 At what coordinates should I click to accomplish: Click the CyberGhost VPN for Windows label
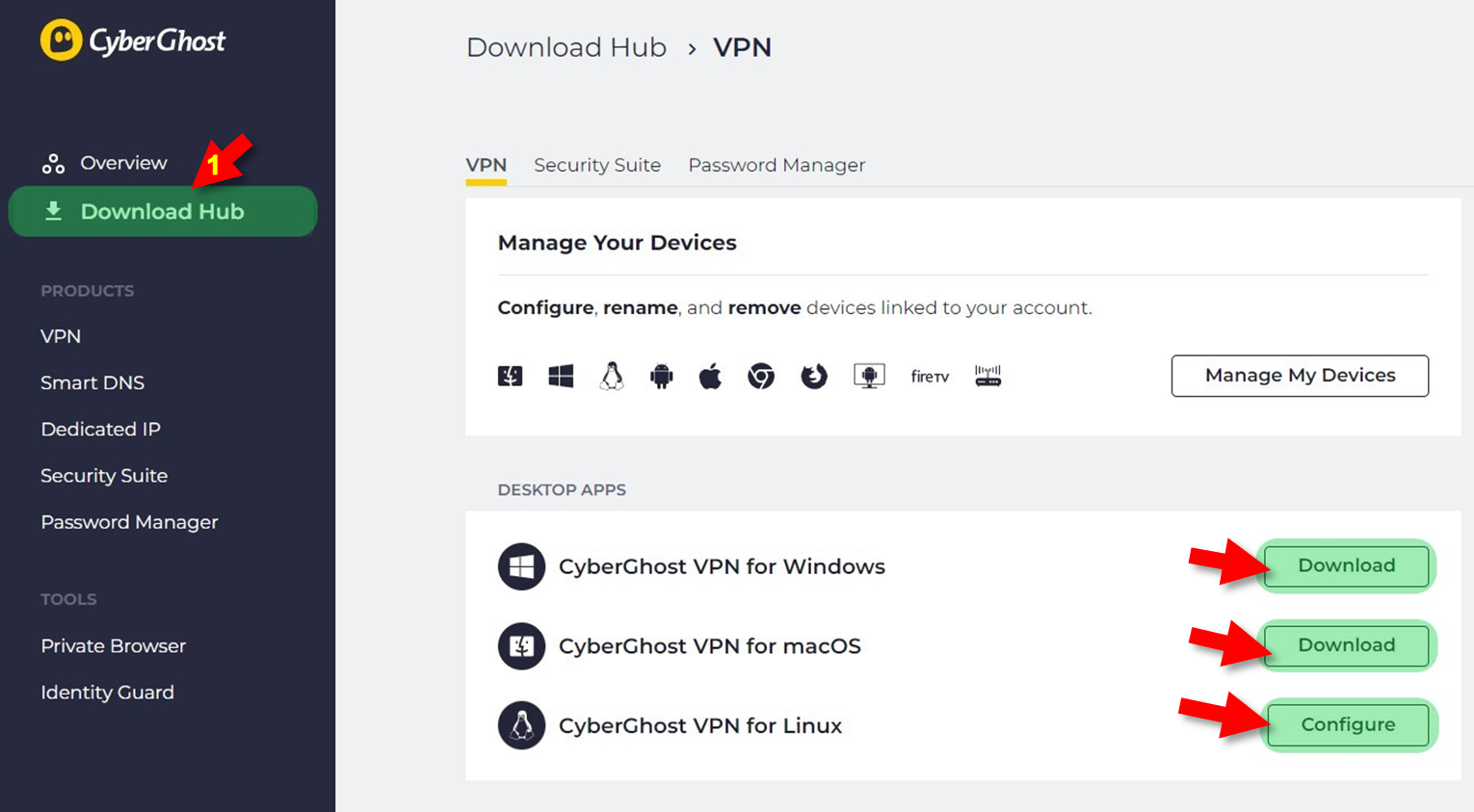(722, 566)
